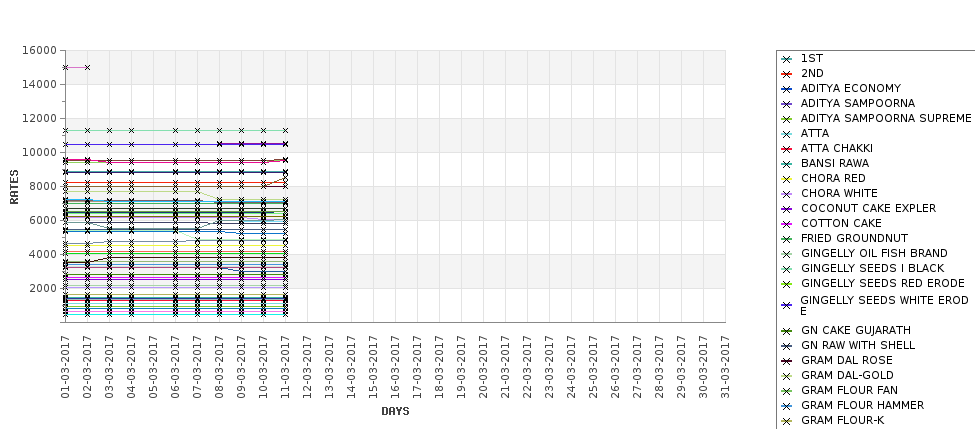Select the ADITYA ECONOMY legend label

[851, 88]
